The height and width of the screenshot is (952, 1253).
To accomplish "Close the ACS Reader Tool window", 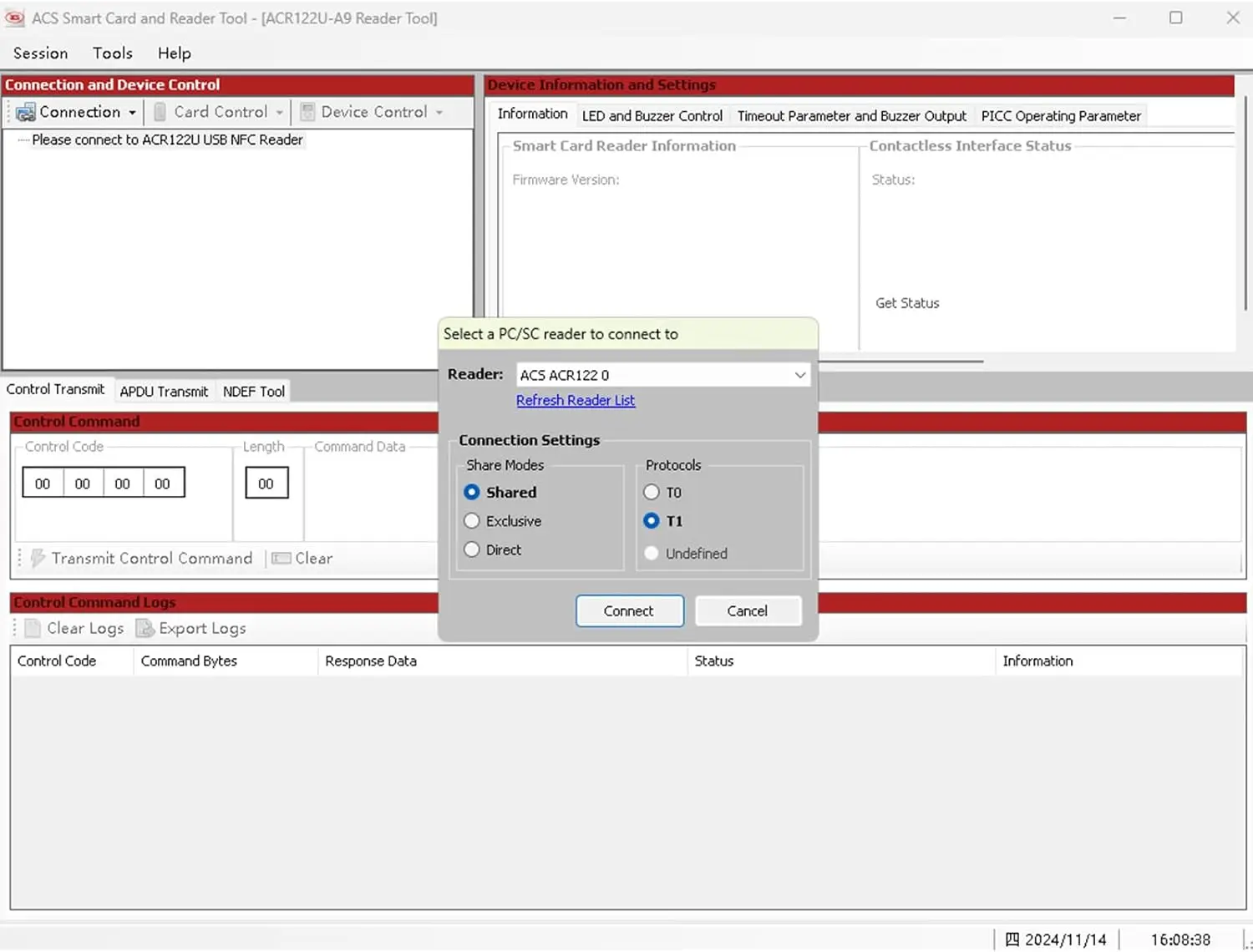I will pos(1233,18).
